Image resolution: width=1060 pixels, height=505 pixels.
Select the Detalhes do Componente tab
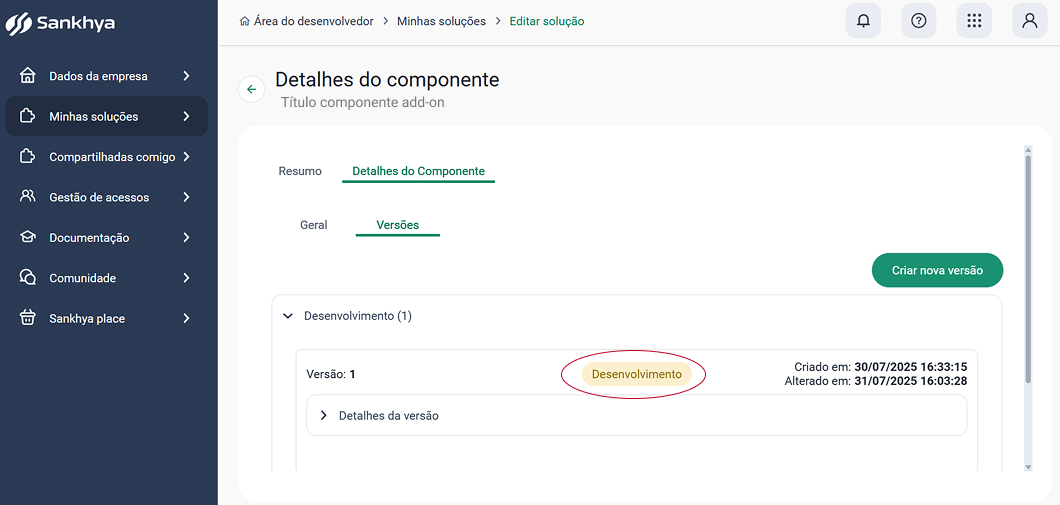point(418,171)
